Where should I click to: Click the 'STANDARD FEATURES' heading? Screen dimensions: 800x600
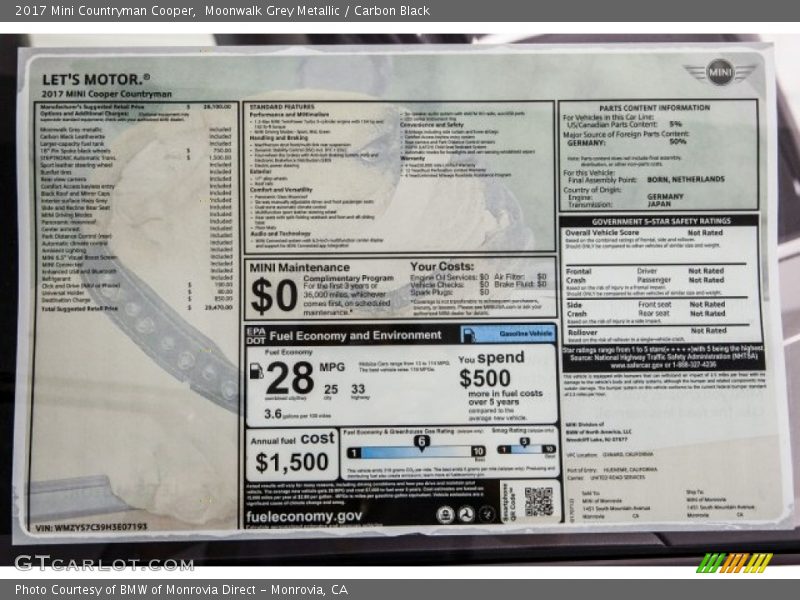[282, 107]
